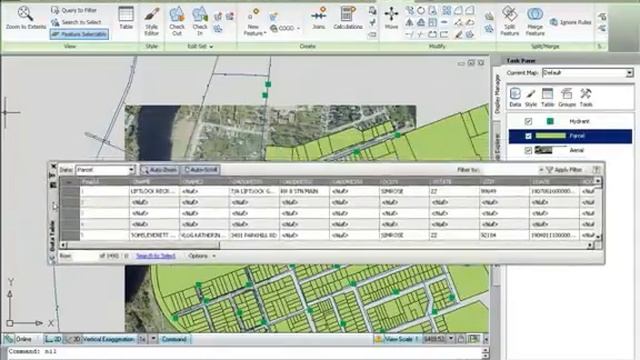Click the Zoom to Extents tool

[26, 18]
